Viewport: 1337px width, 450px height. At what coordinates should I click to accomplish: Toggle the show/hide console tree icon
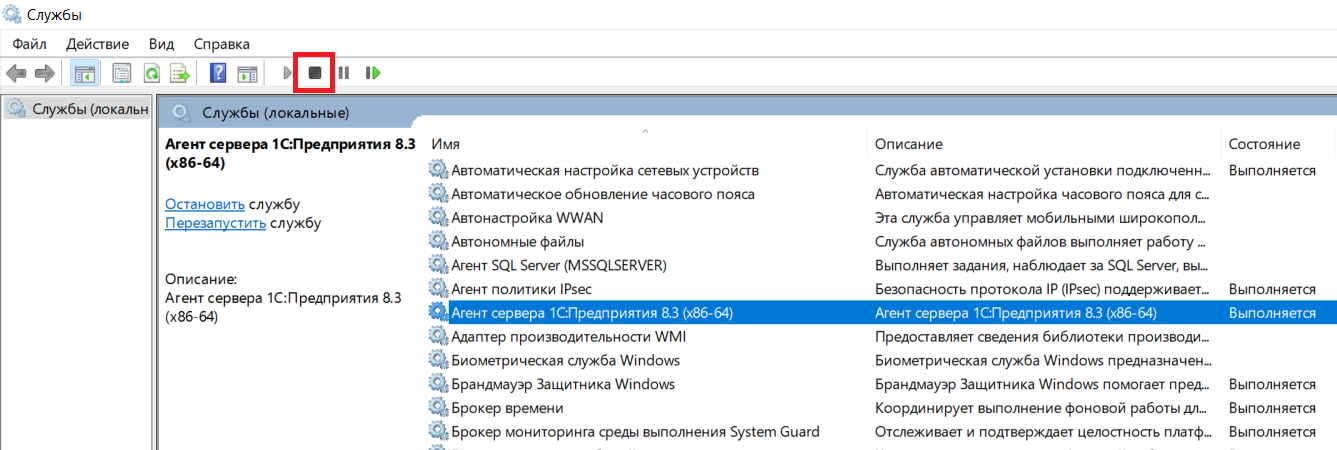click(85, 73)
